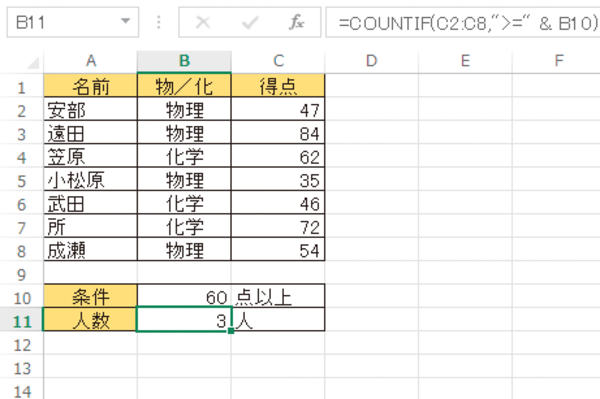Select cell with 点以上 text
Screen dimensions: 600x399
click(278, 296)
